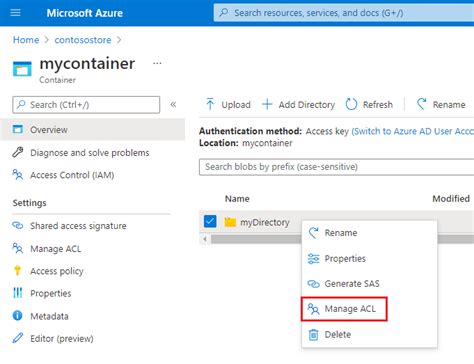Viewport: 474px width, 364px height.
Task: Open Editor (preview)
Action: point(62,339)
